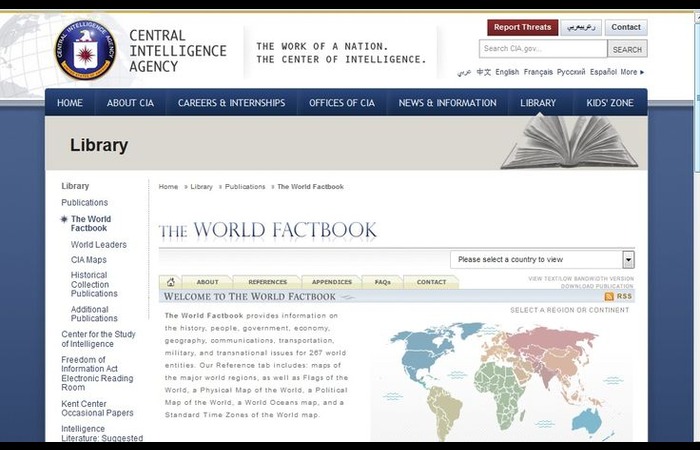Open HOME in main navigation

click(x=70, y=103)
